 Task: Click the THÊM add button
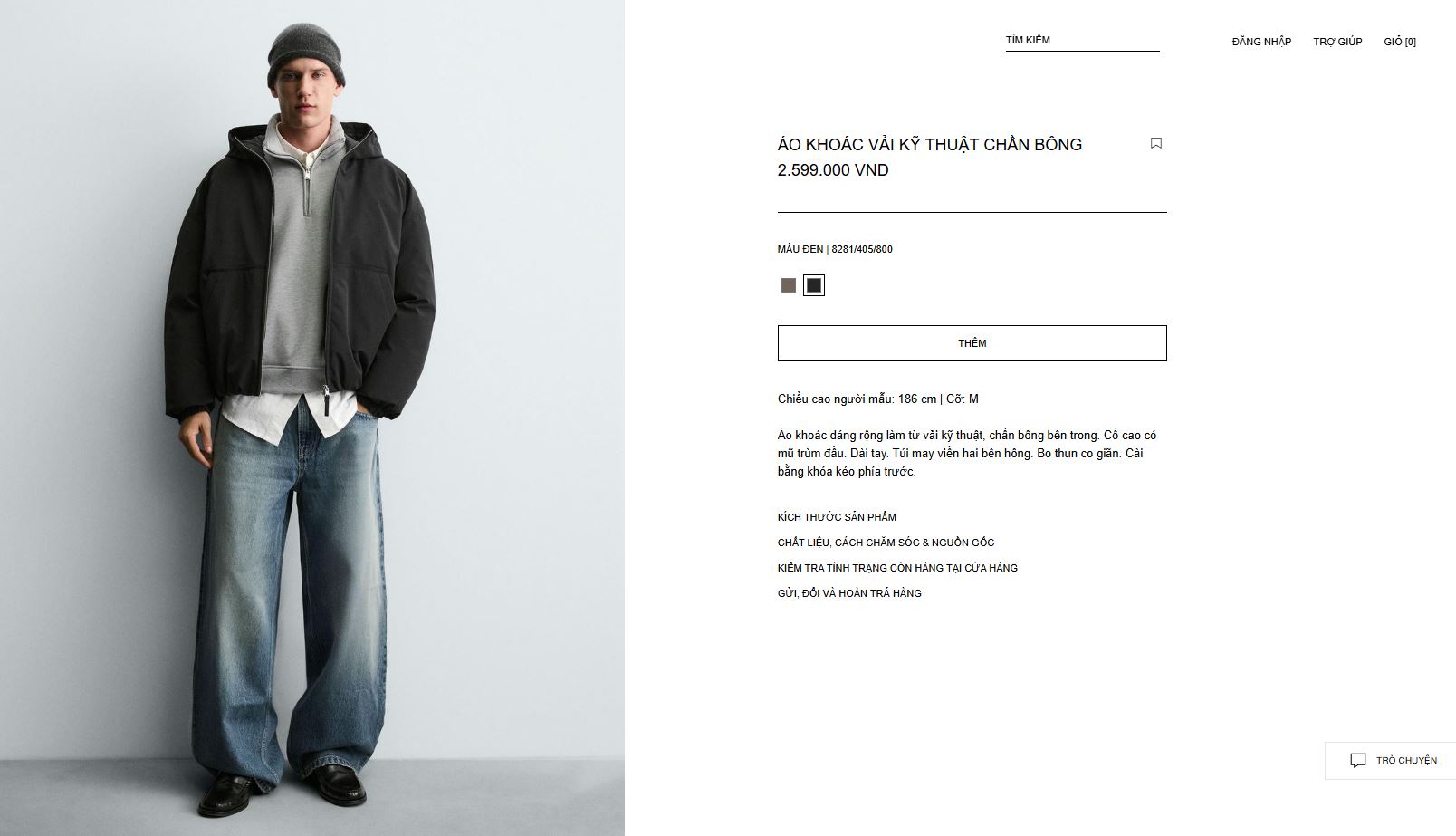point(972,343)
